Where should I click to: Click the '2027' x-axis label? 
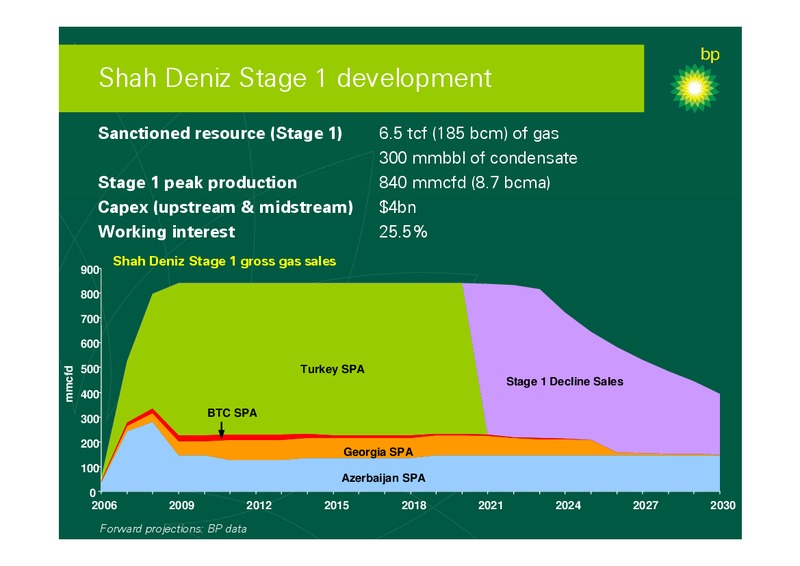(x=645, y=505)
